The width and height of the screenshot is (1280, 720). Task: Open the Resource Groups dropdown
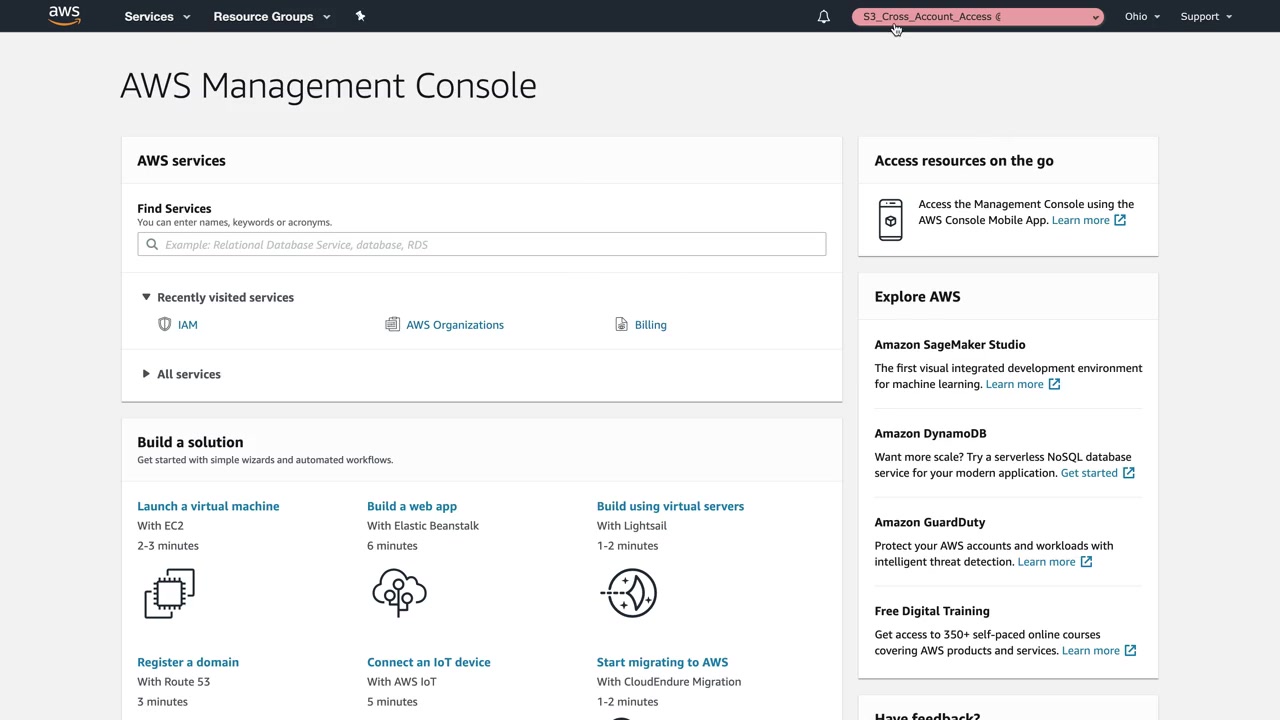click(x=271, y=17)
